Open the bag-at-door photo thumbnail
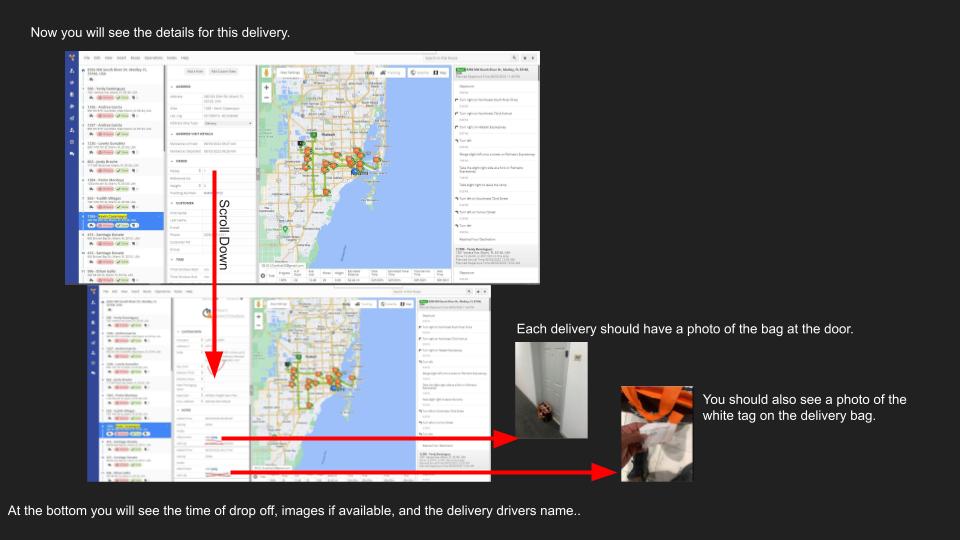Viewport: 960px width, 540px height. pos(551,391)
